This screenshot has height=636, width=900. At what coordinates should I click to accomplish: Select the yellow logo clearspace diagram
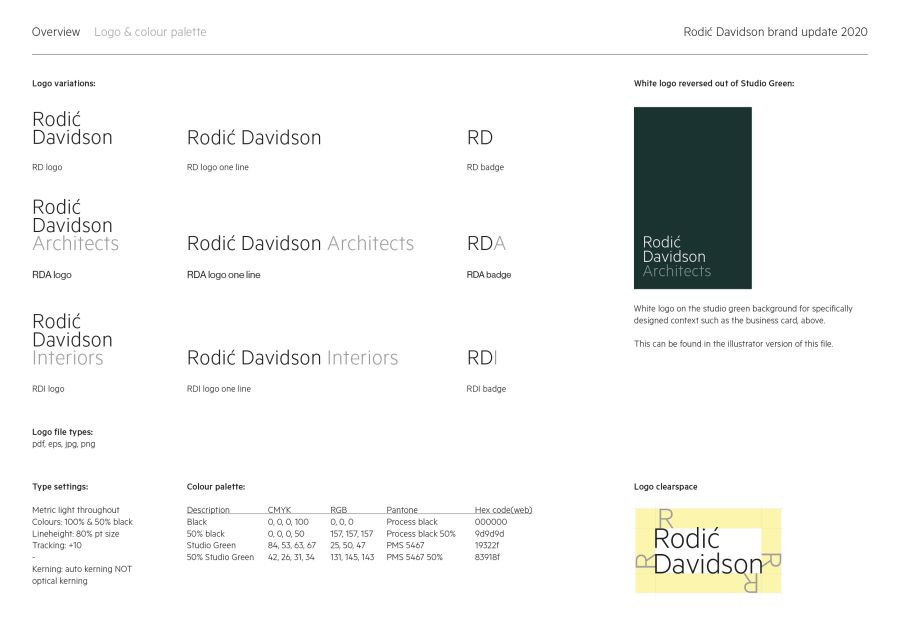[x=708, y=551]
